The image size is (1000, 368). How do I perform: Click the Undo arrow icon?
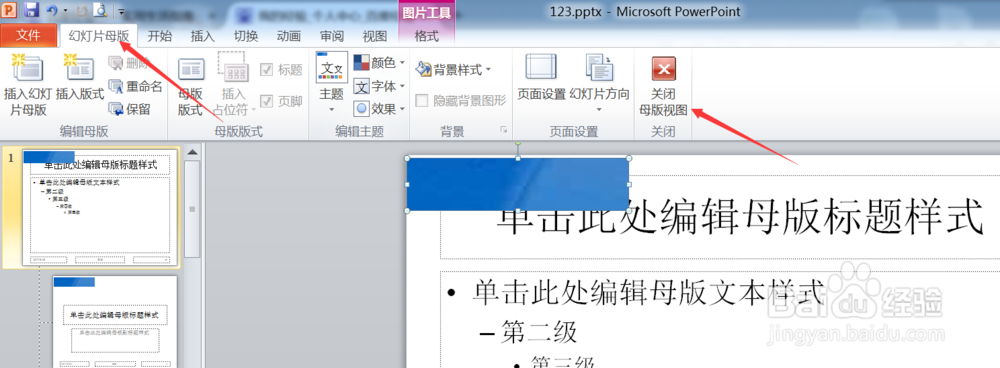[x=52, y=10]
